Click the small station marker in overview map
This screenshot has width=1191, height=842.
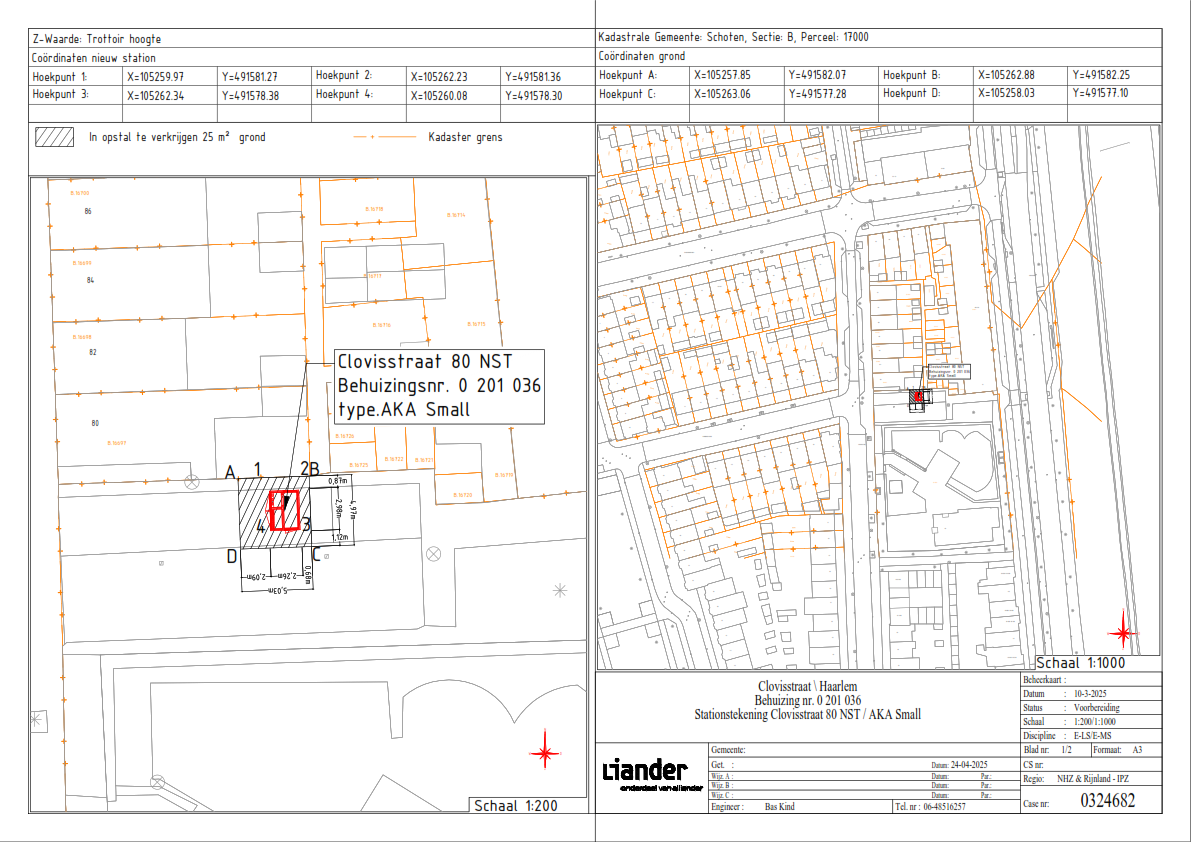[916, 397]
